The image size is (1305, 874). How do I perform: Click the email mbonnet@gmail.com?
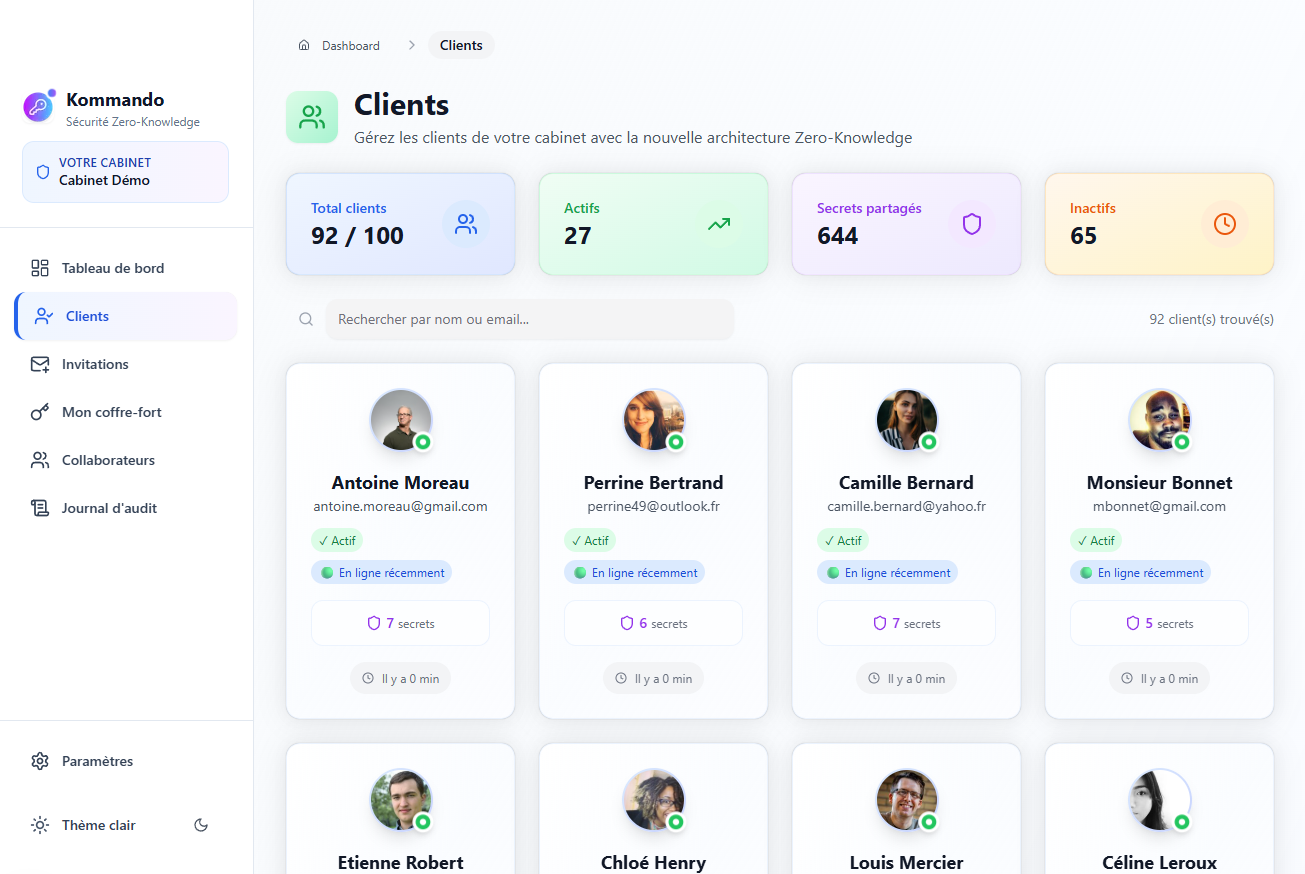pos(1160,507)
